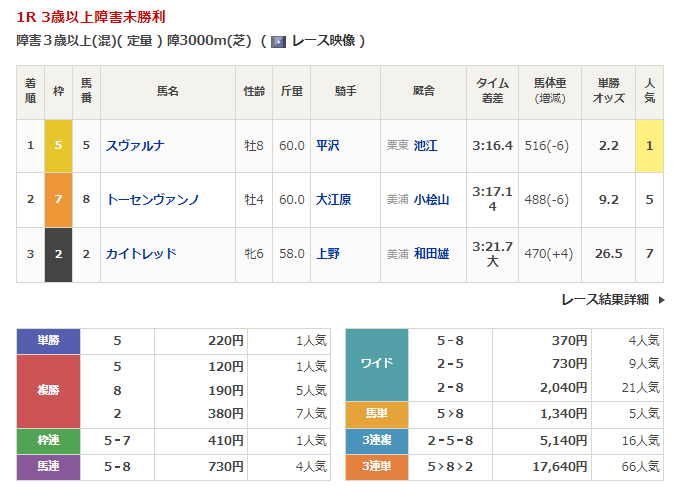Open horse スヴァルナ profile
The image size is (674, 489).
point(135,146)
